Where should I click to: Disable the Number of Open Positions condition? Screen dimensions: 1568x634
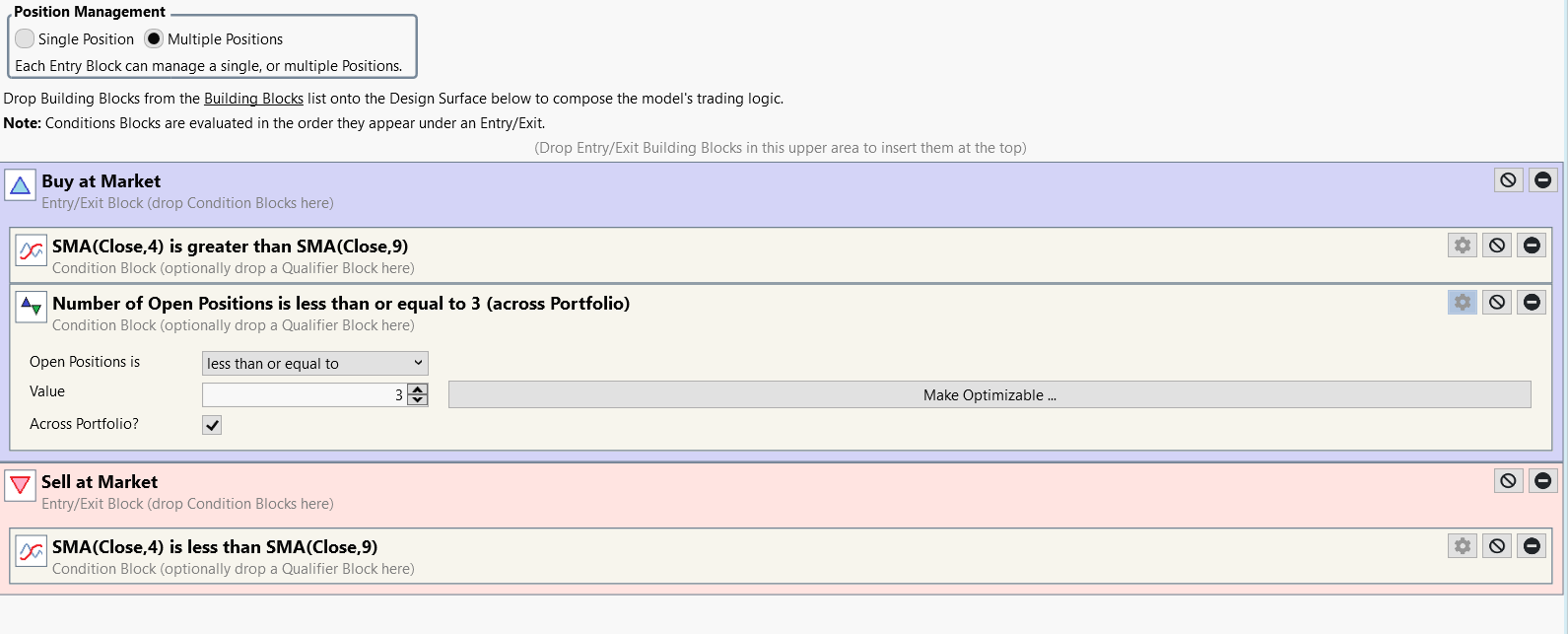pyautogui.click(x=1497, y=303)
